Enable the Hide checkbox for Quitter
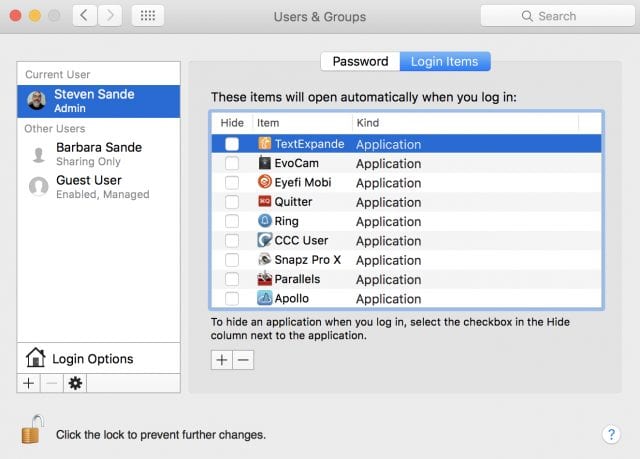The image size is (640, 459). [232, 202]
